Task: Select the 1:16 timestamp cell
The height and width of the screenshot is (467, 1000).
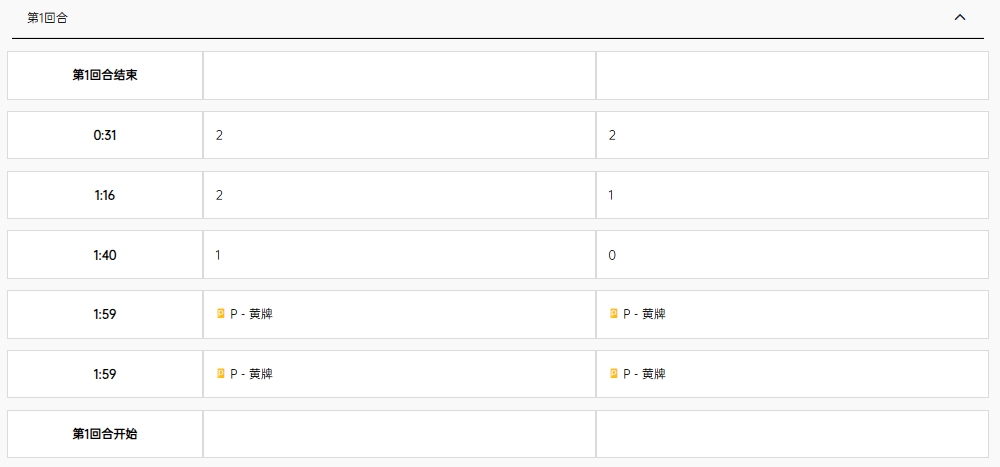Action: pyautogui.click(x=105, y=195)
